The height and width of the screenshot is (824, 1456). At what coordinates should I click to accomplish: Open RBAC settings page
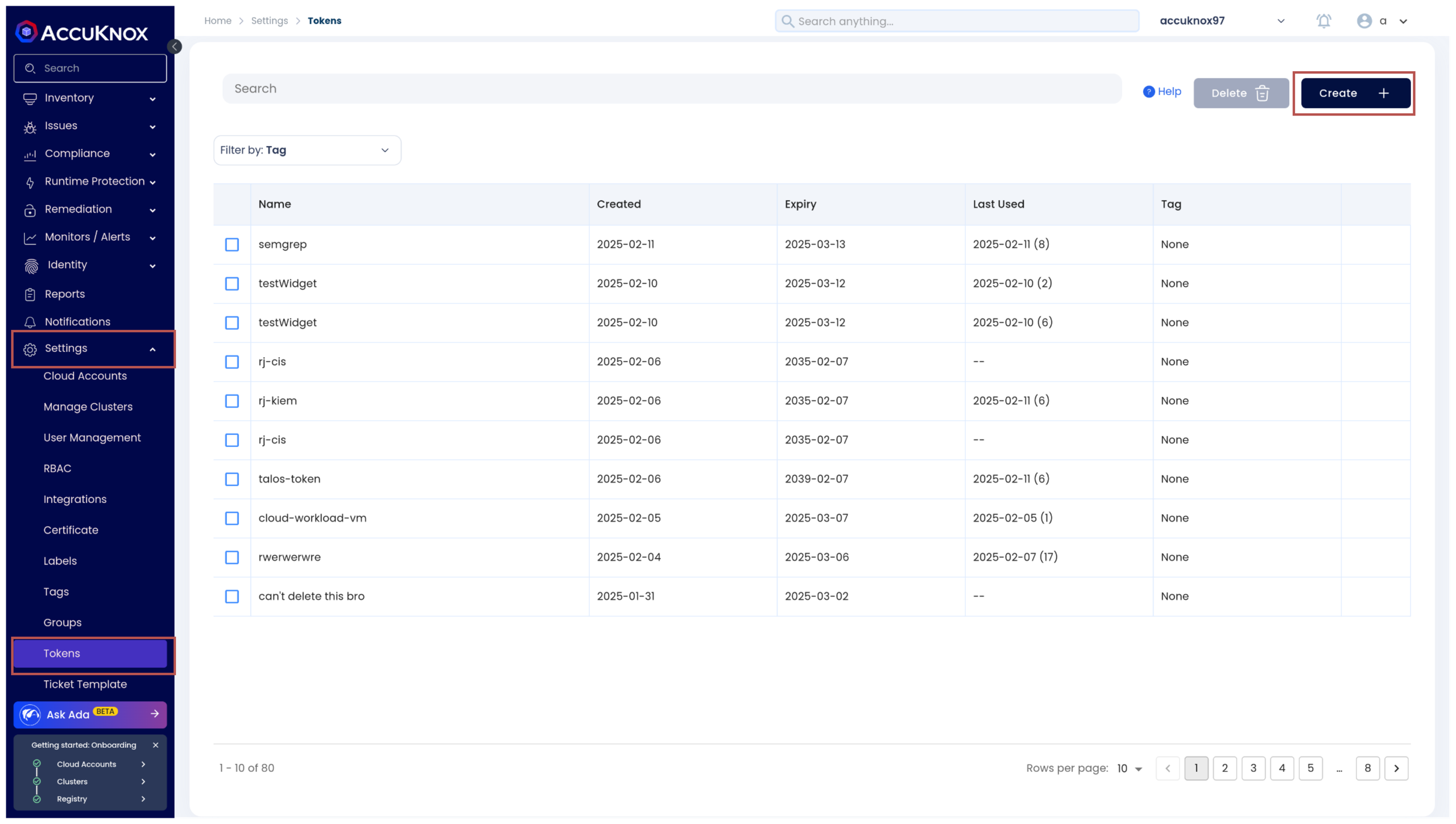click(x=57, y=468)
